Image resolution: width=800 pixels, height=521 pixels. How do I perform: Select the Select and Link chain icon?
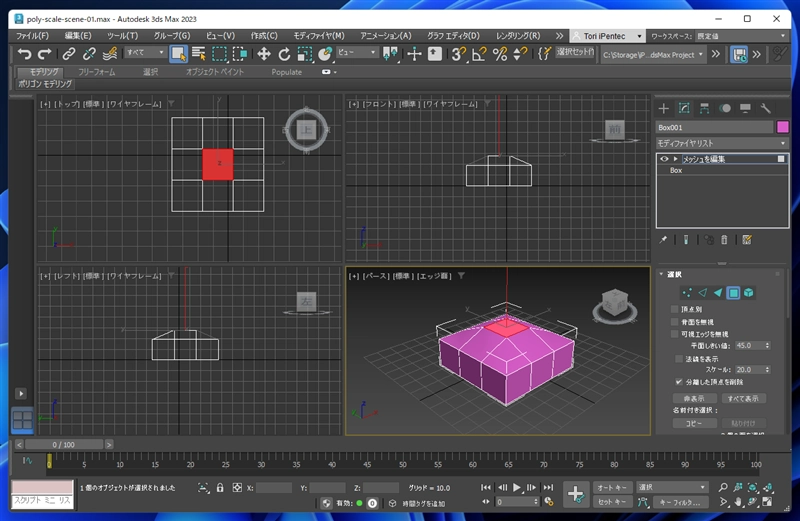point(69,54)
